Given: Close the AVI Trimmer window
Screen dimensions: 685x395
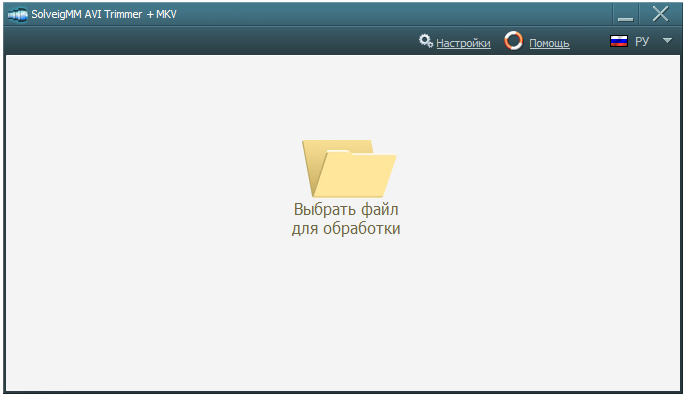Looking at the screenshot, I should [660, 14].
